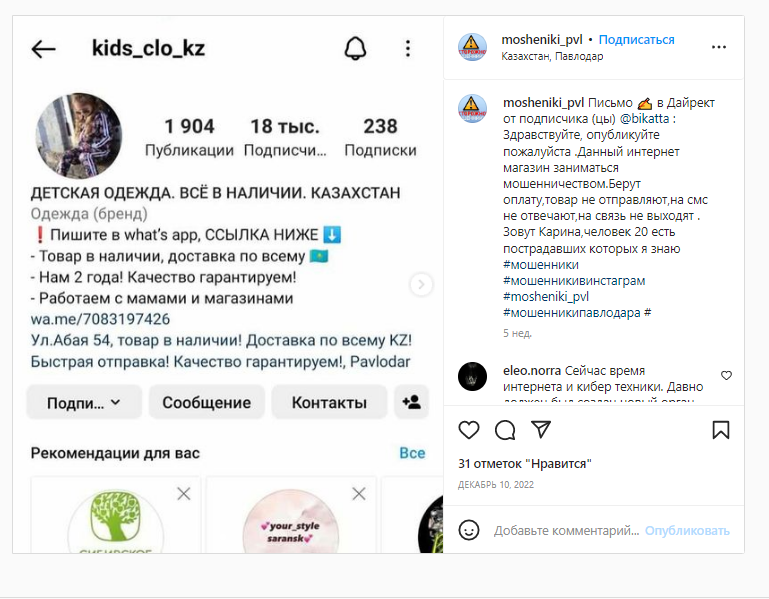Open the emoji picker smiley icon
769x599 pixels.
click(x=469, y=530)
